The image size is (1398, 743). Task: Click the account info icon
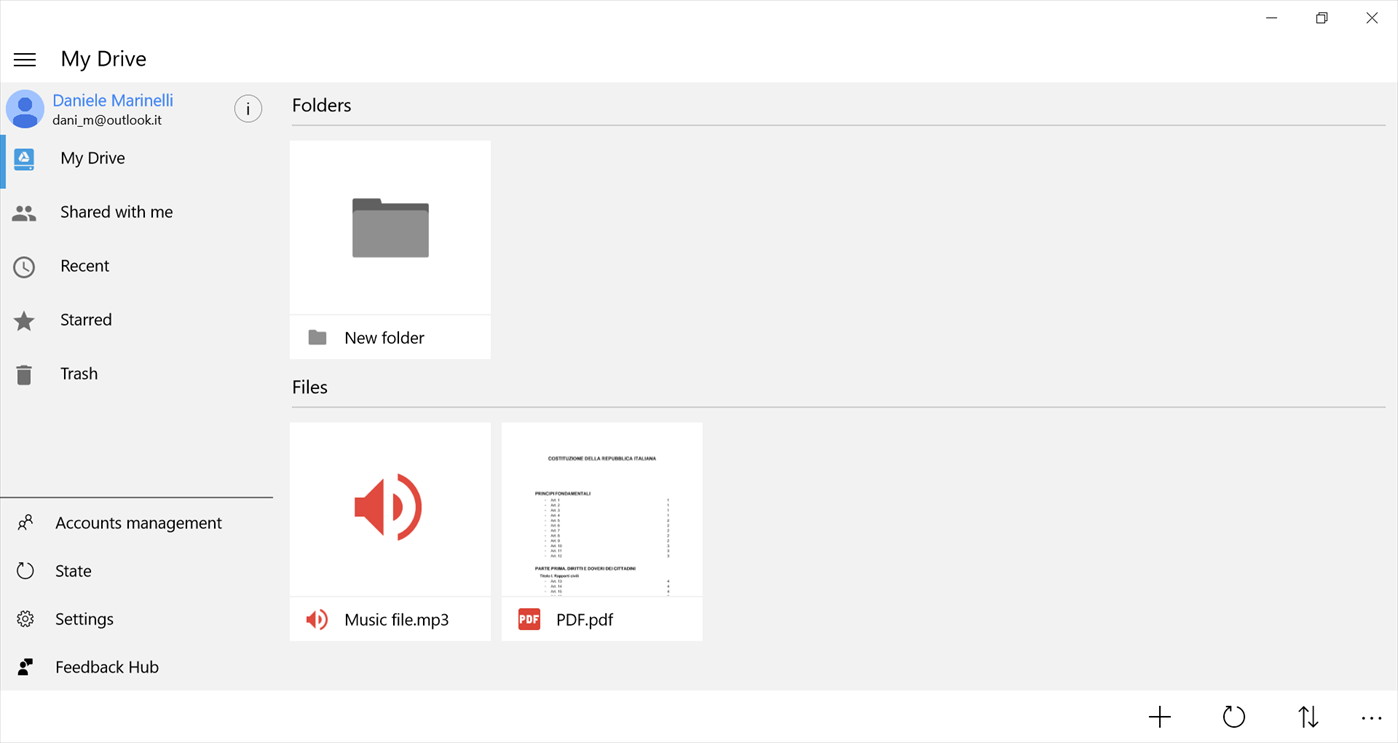tap(248, 109)
